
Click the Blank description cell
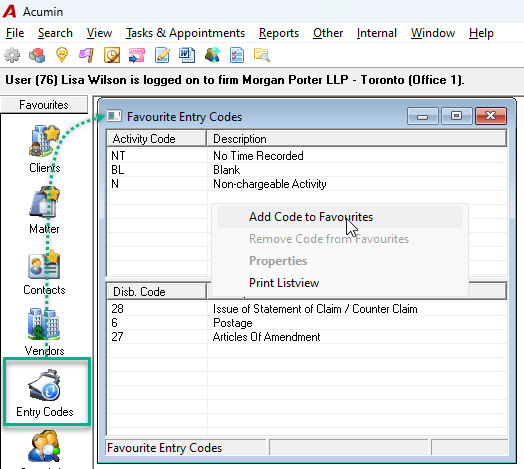tap(226, 170)
